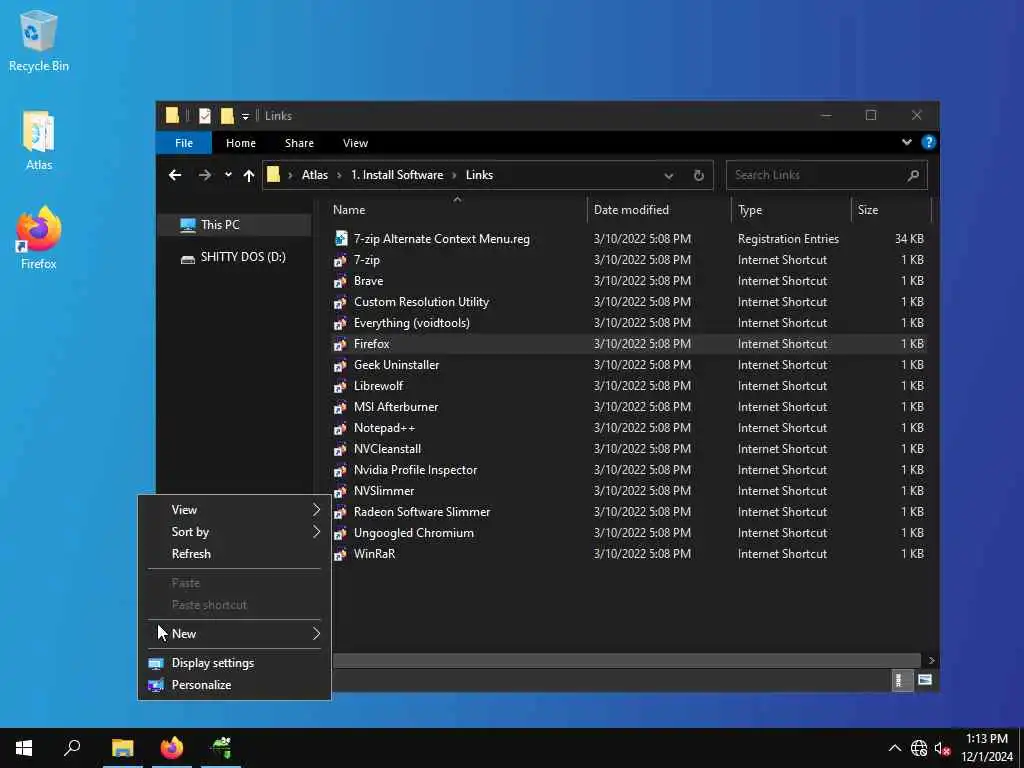Select the MSI Afterburner shortcut

pyautogui.click(x=396, y=407)
